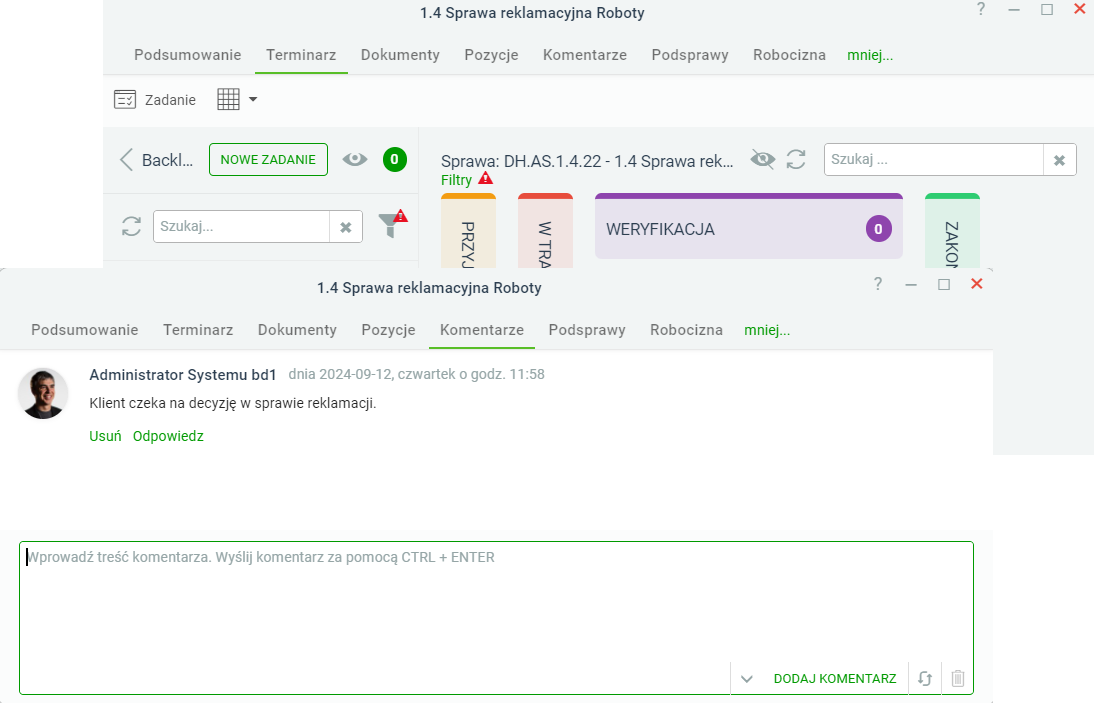This screenshot has width=1094, height=703.
Task: Click the board Szukaj ... search field
Action: click(x=934, y=160)
